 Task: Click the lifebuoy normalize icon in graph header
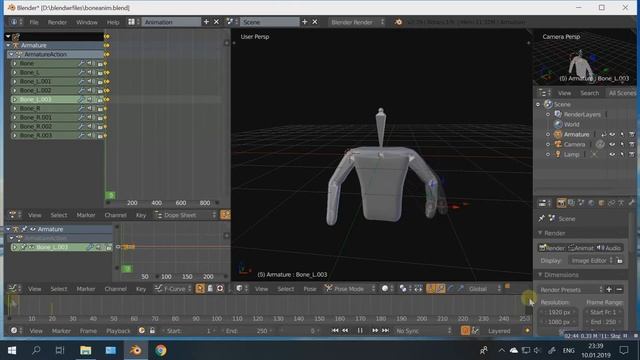pos(220,289)
